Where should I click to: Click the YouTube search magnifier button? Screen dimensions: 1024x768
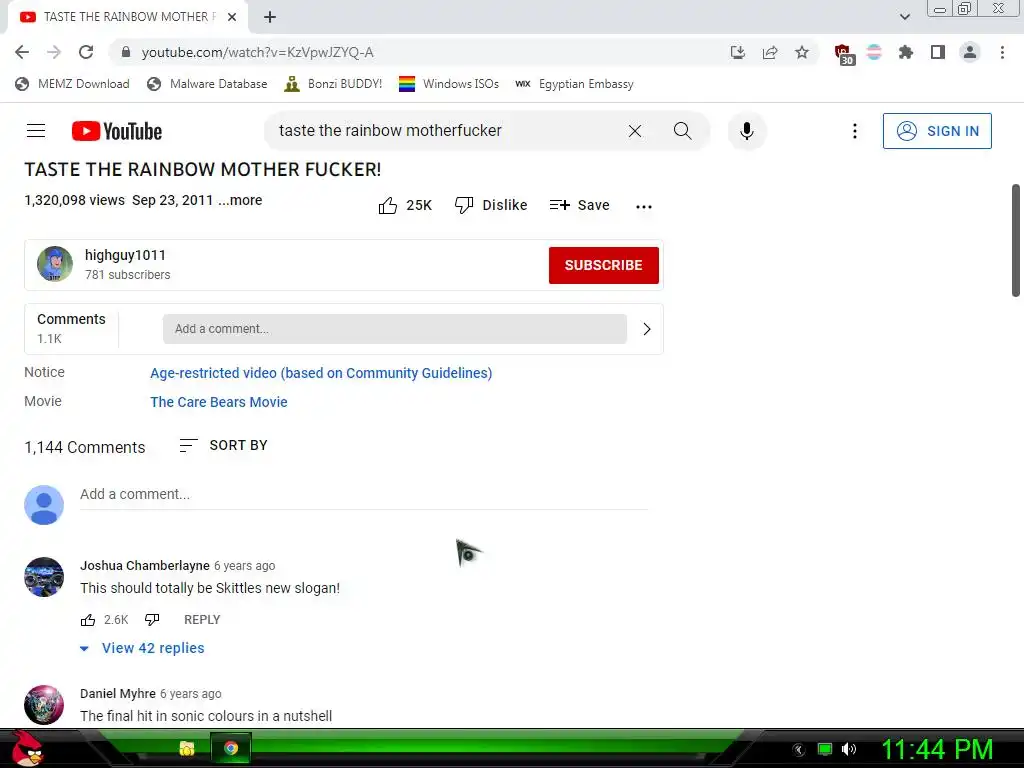682,131
